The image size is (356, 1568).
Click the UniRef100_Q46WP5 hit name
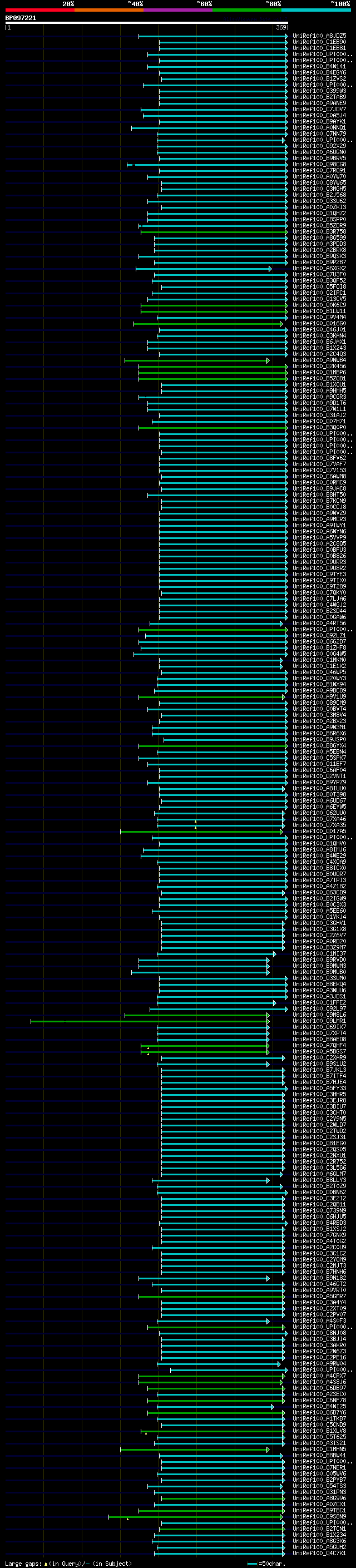point(319,672)
